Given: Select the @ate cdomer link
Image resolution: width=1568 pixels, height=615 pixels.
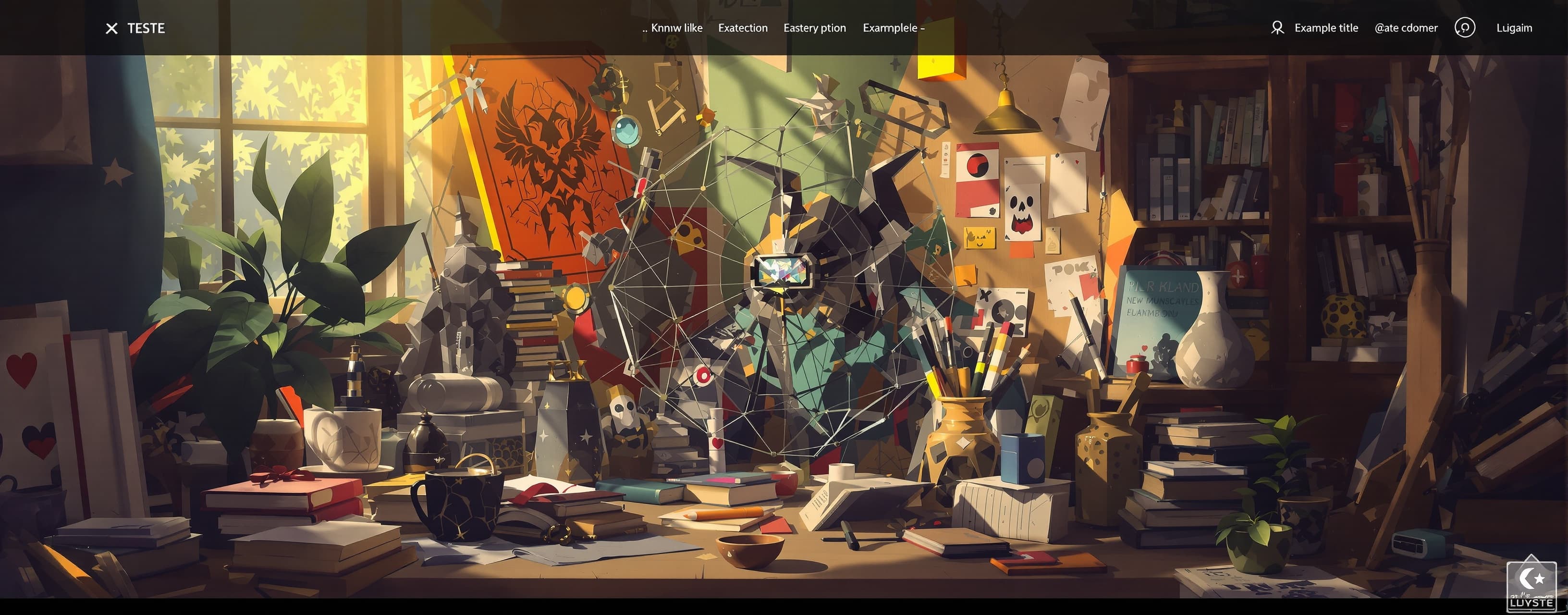Looking at the screenshot, I should (1406, 28).
